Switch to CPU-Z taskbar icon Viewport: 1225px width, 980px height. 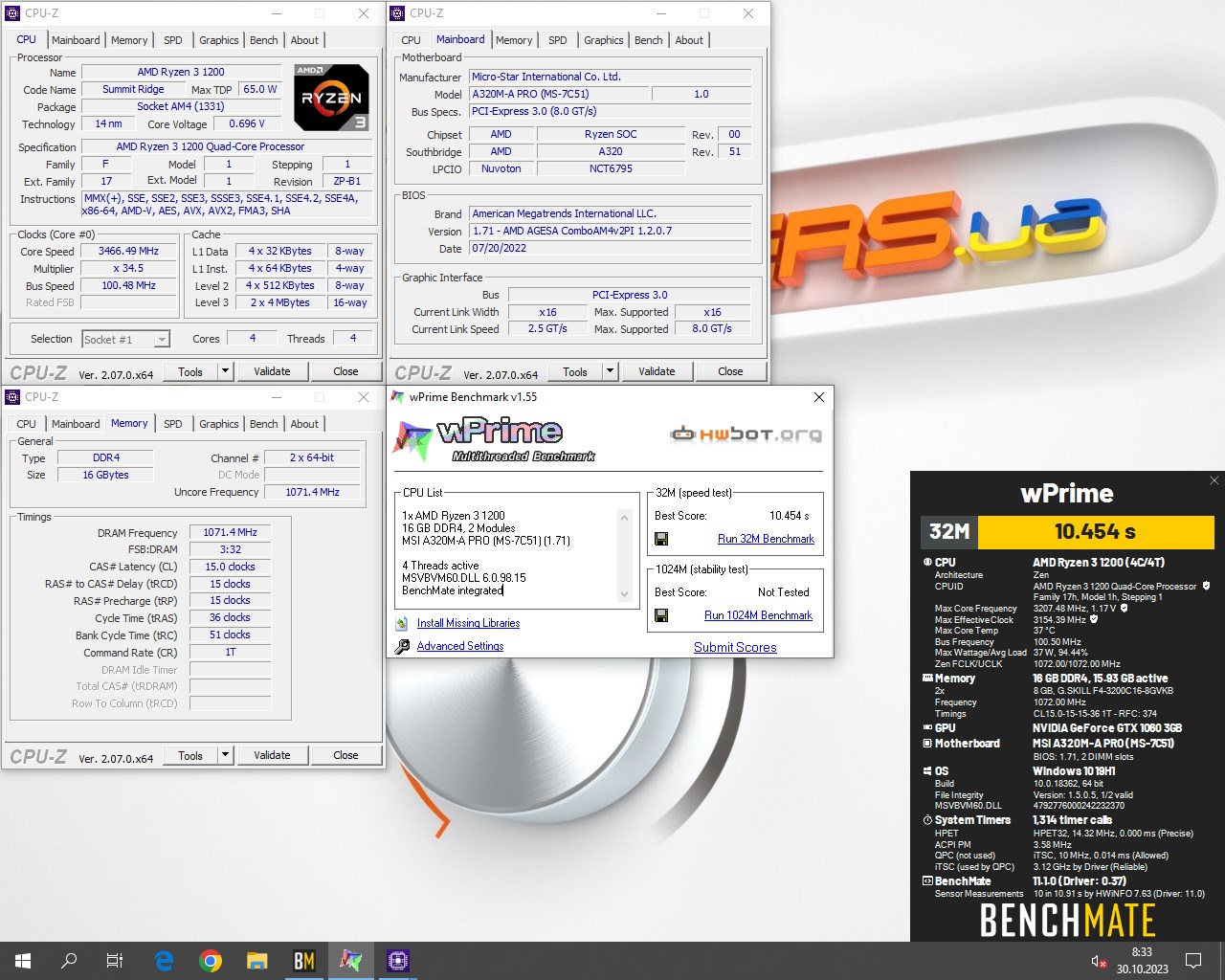click(x=397, y=961)
